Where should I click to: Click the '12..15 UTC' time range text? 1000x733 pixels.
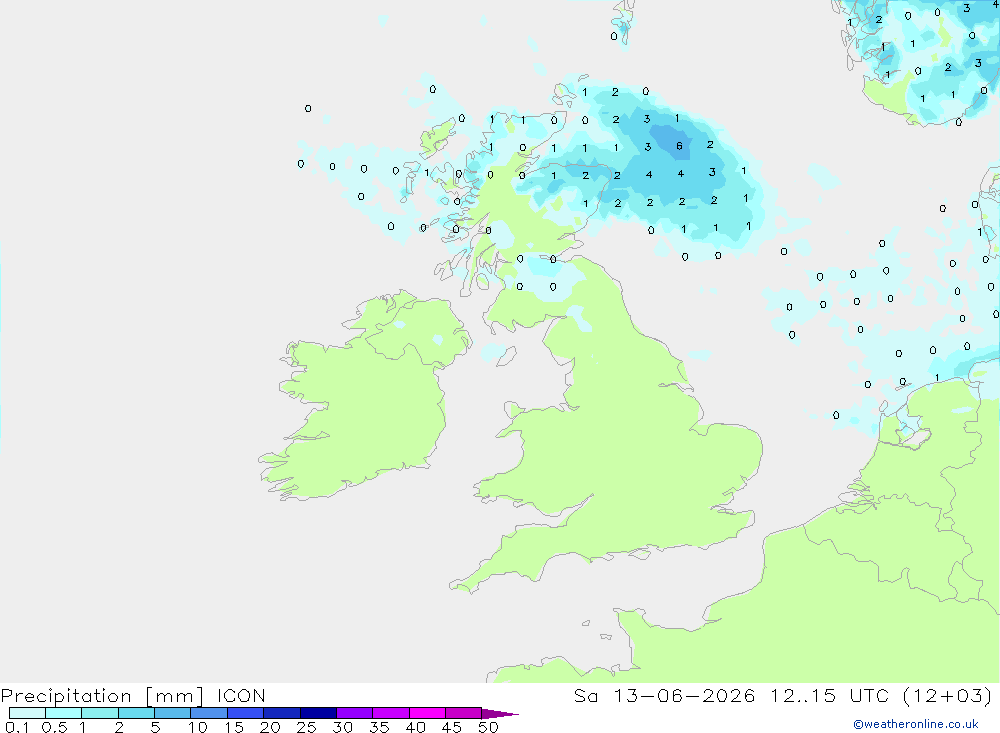830,696
